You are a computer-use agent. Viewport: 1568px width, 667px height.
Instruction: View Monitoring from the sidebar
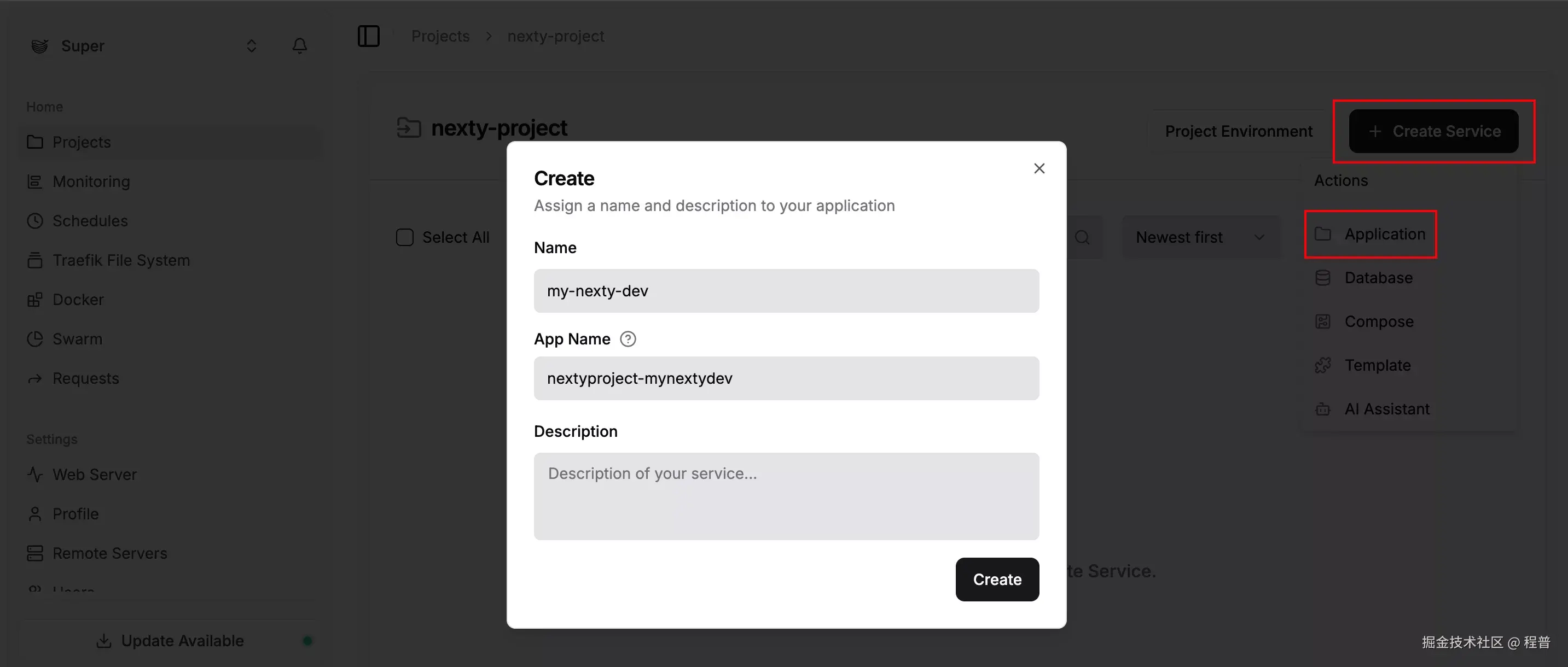[x=91, y=181]
